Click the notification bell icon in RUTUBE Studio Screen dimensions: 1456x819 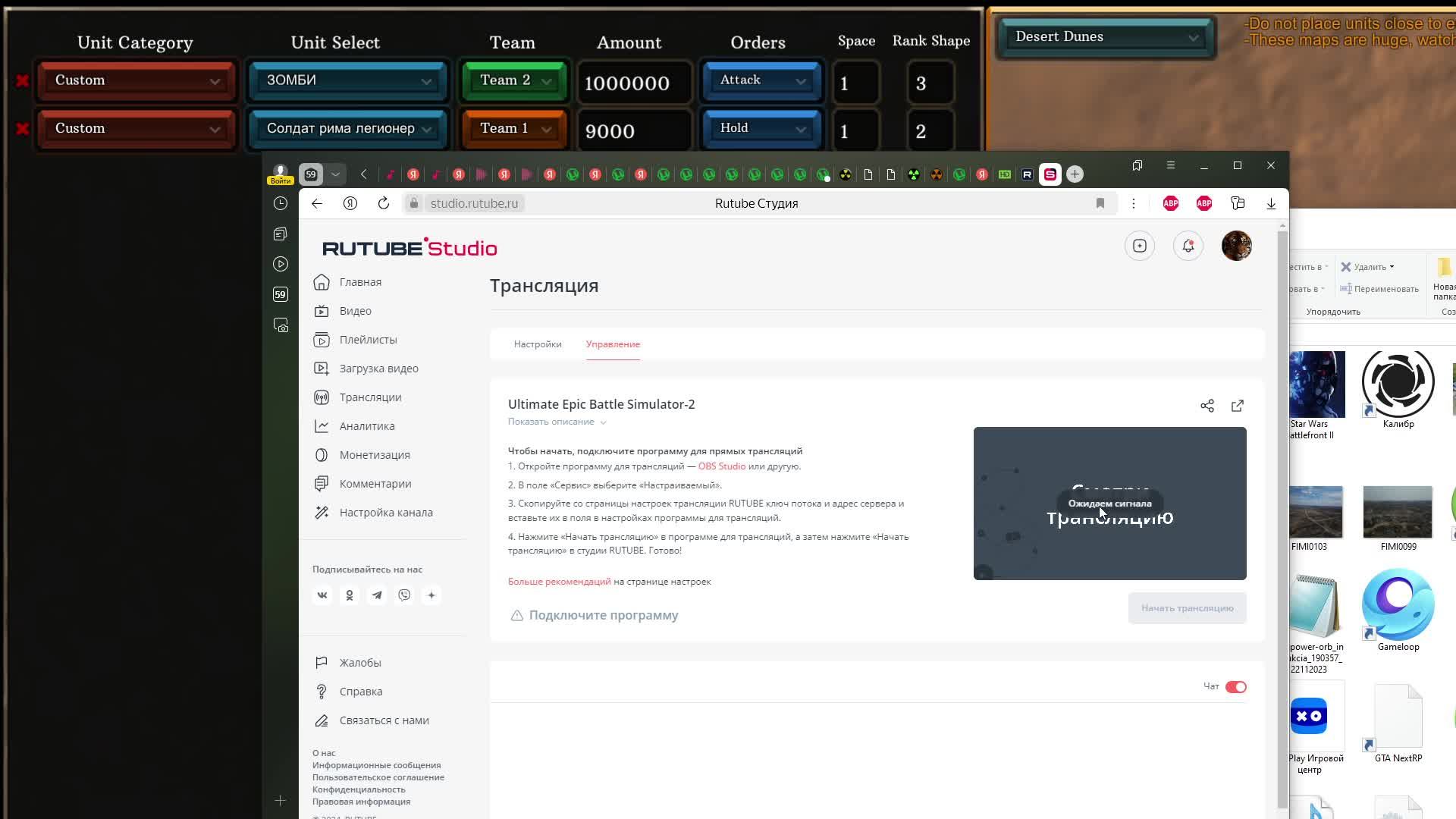tap(1188, 246)
